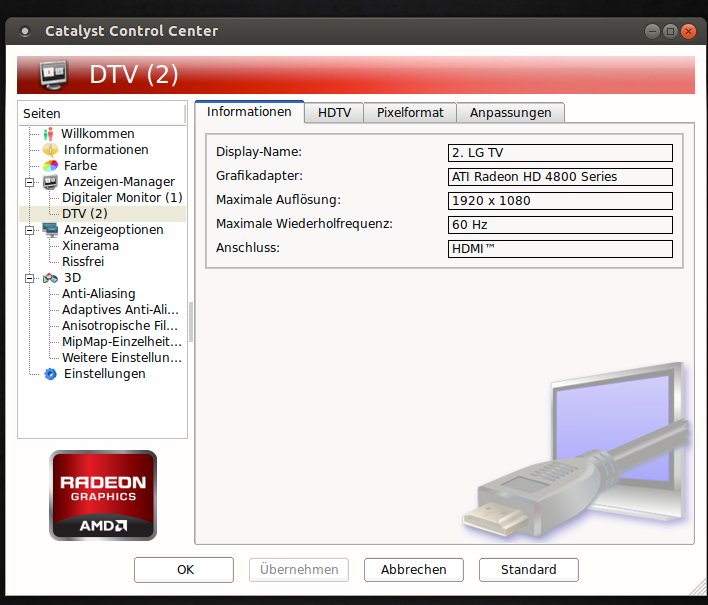This screenshot has height=605, width=708.
Task: Open the Xinerama page
Action: (x=90, y=246)
